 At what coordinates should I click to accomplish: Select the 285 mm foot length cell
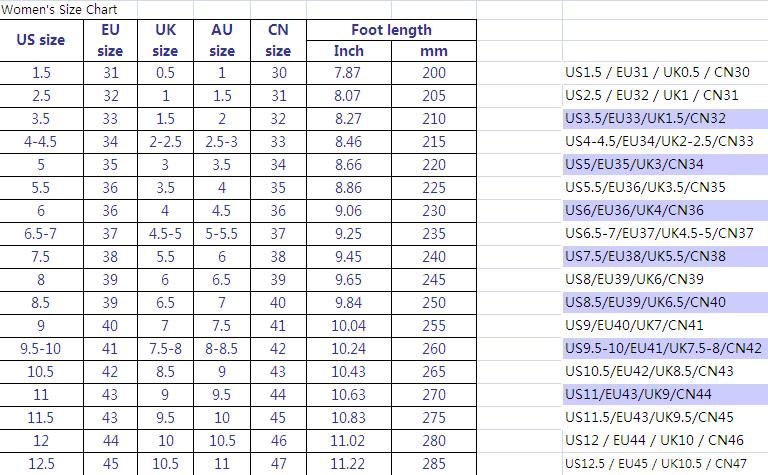(434, 464)
